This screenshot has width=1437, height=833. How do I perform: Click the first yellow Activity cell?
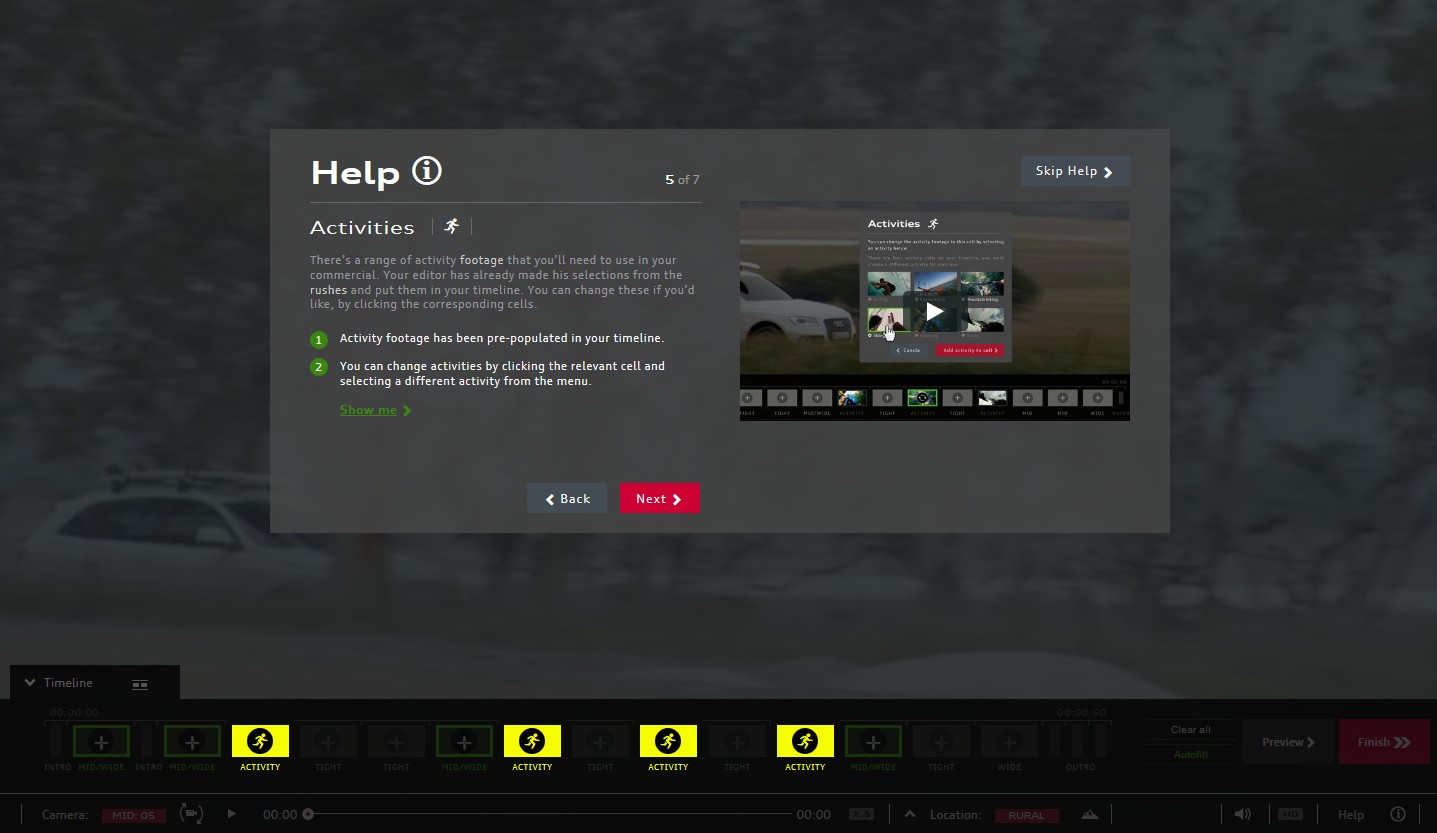[260, 741]
